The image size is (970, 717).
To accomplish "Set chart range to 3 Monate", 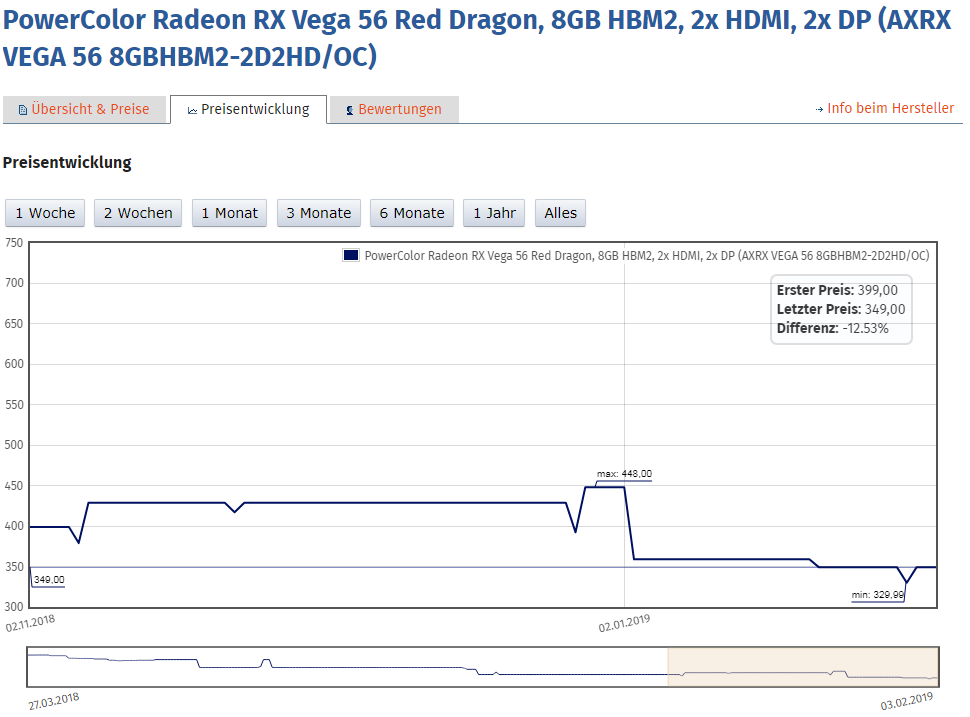I will pos(319,213).
